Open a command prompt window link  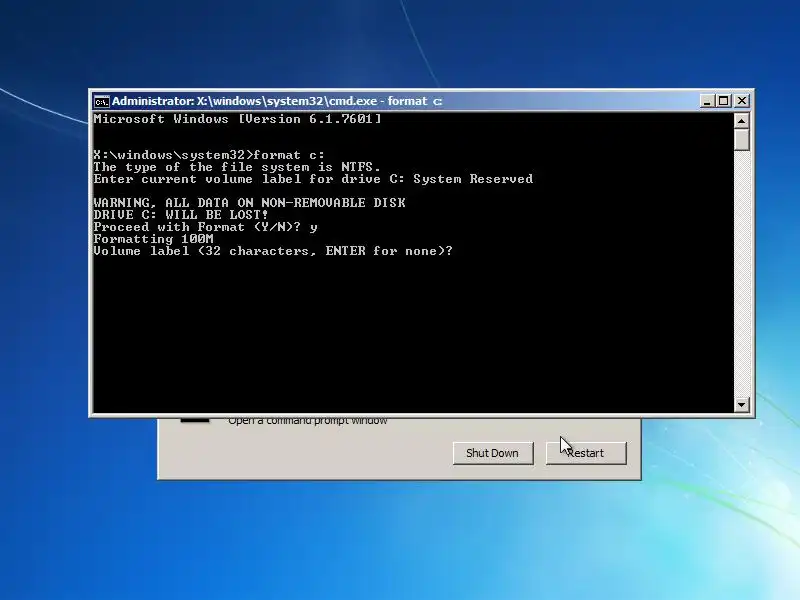click(308, 421)
